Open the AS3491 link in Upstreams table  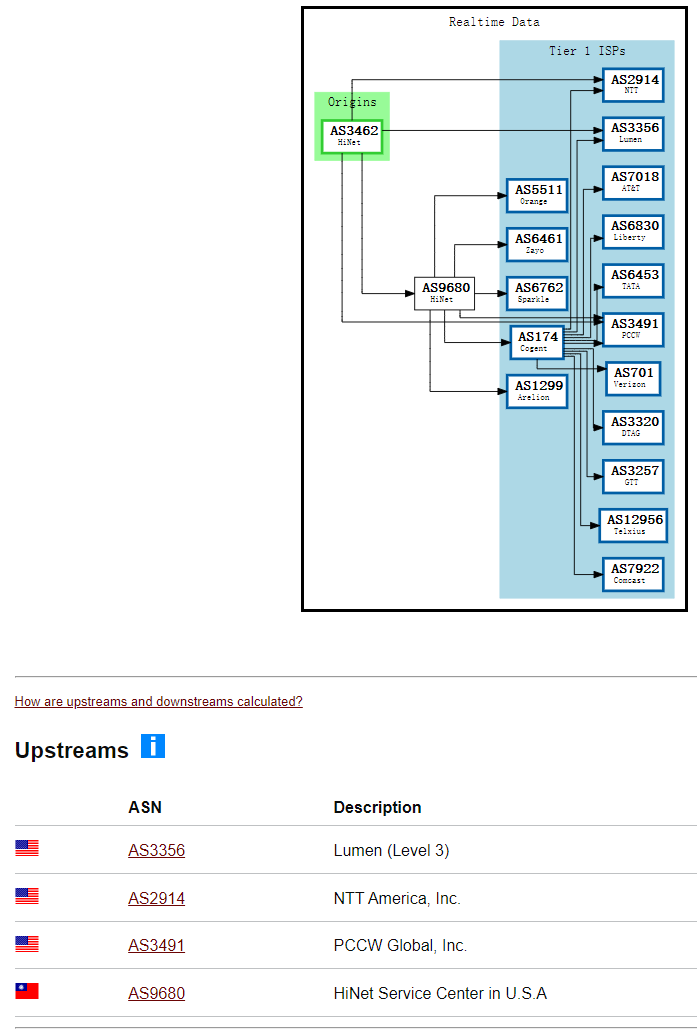[x=157, y=945]
